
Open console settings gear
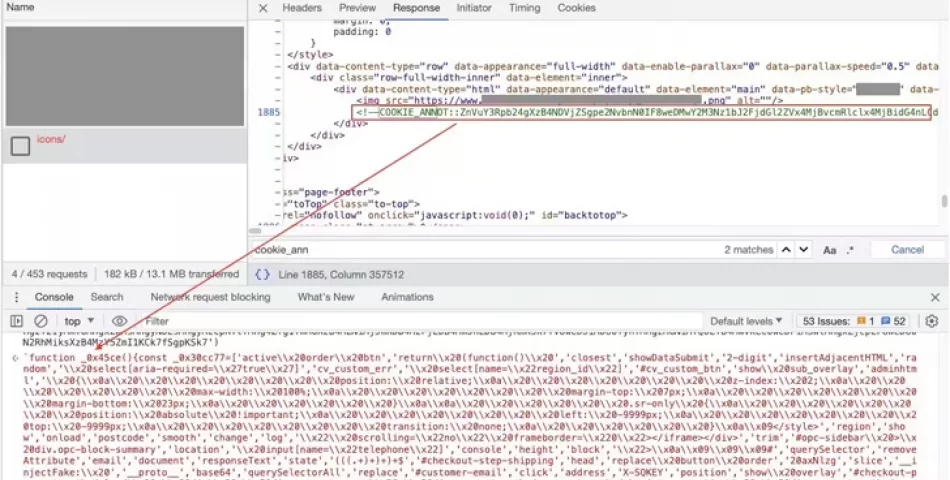(x=932, y=321)
